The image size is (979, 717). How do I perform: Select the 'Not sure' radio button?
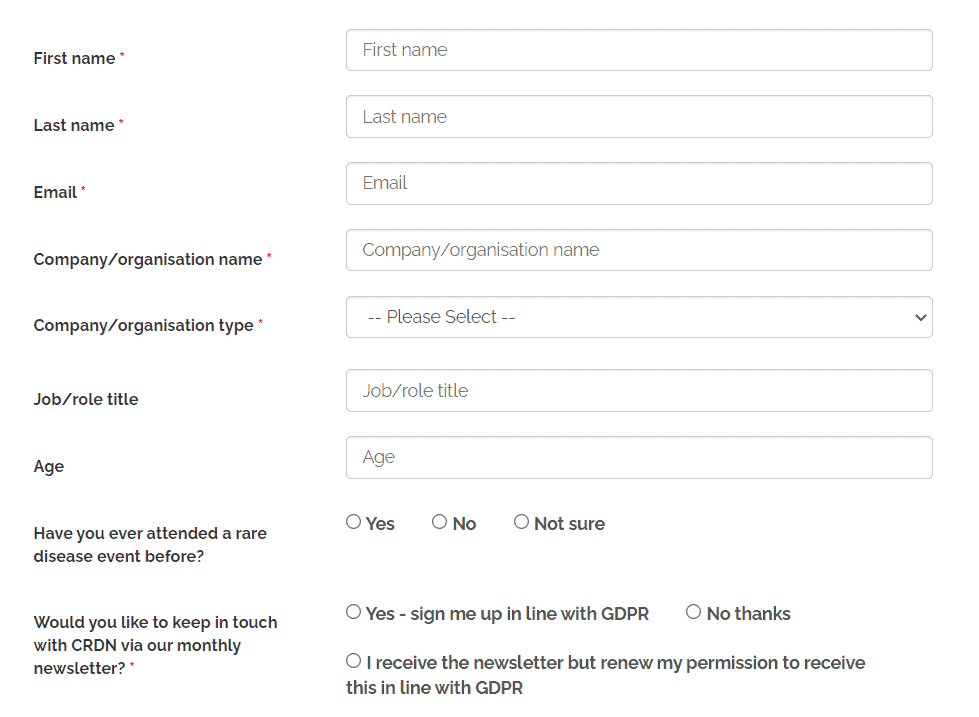coord(521,521)
